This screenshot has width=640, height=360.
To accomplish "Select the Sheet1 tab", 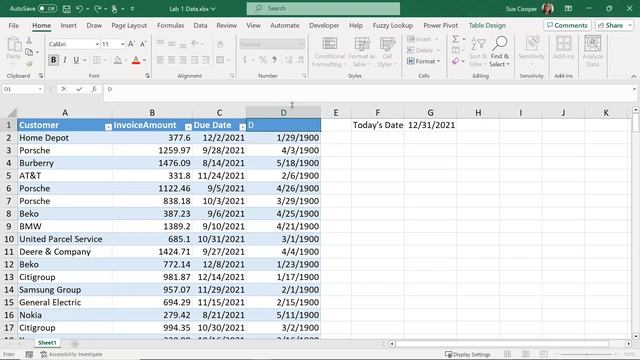I will pos(47,343).
